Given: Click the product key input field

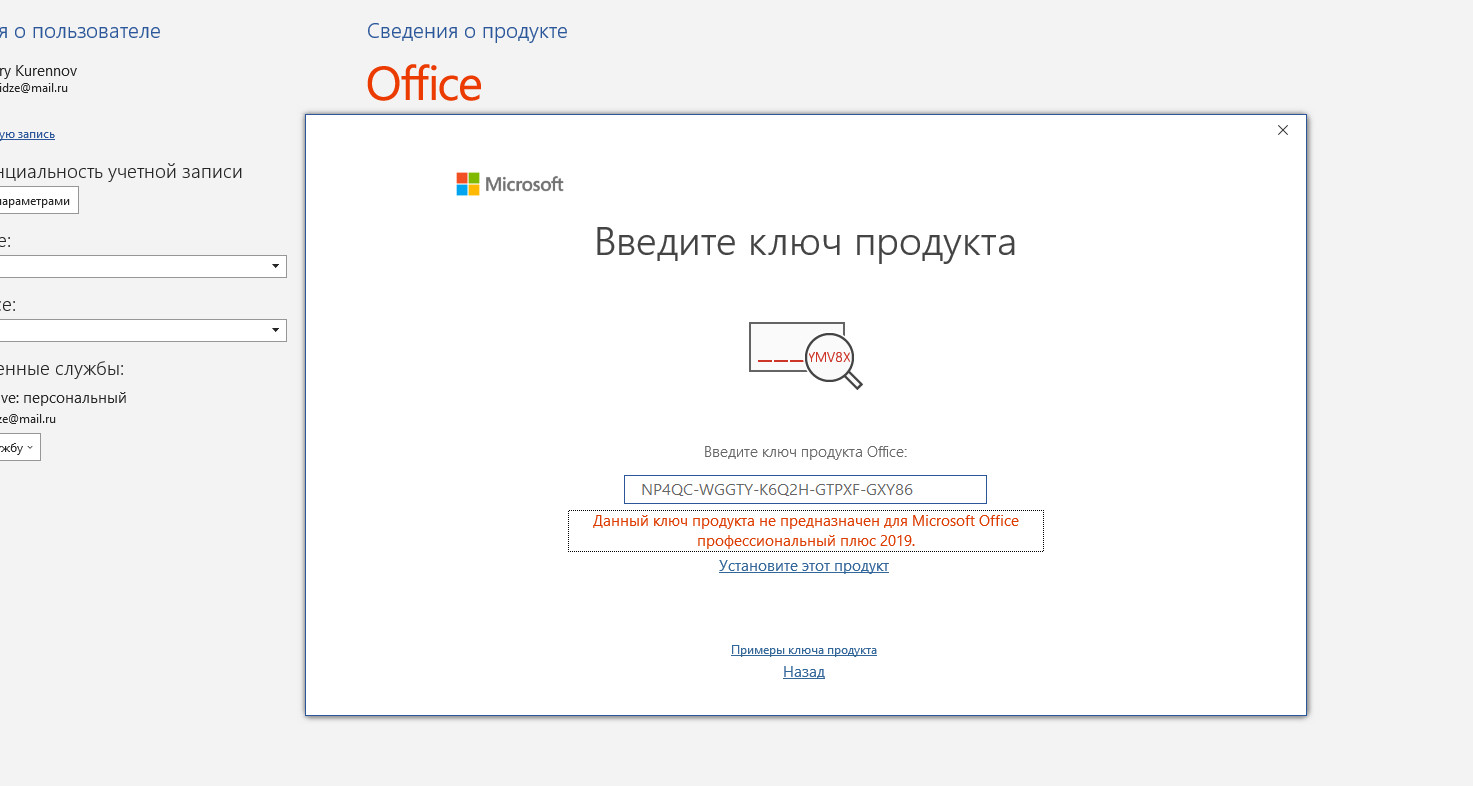Looking at the screenshot, I should pyautogui.click(x=805, y=489).
